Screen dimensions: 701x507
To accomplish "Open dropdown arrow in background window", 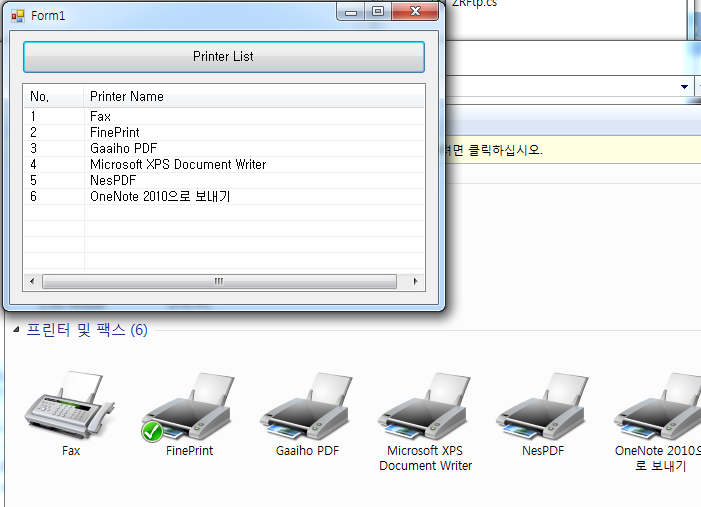I will tap(684, 86).
